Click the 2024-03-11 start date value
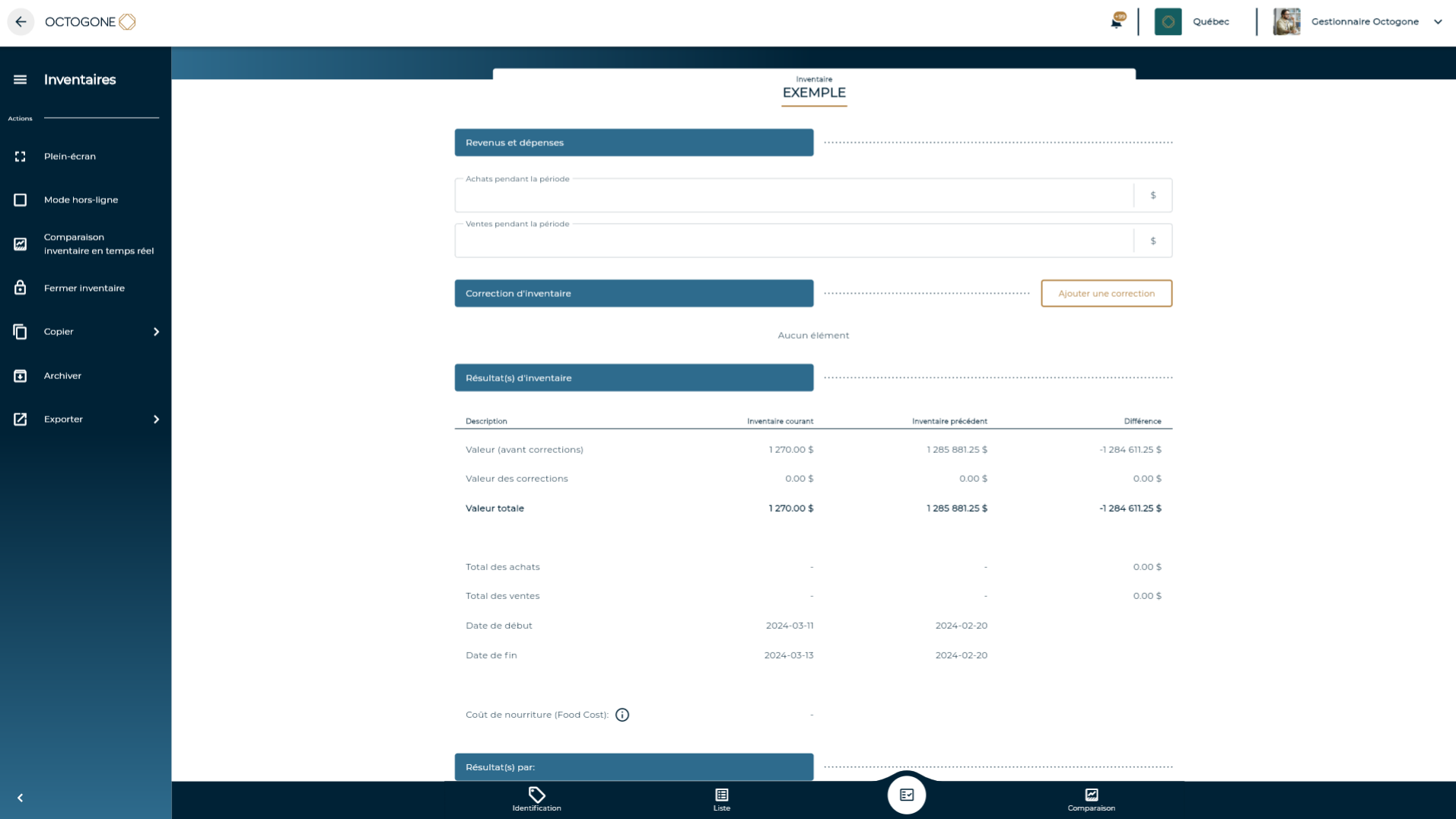The width and height of the screenshot is (1456, 819). (x=789, y=626)
